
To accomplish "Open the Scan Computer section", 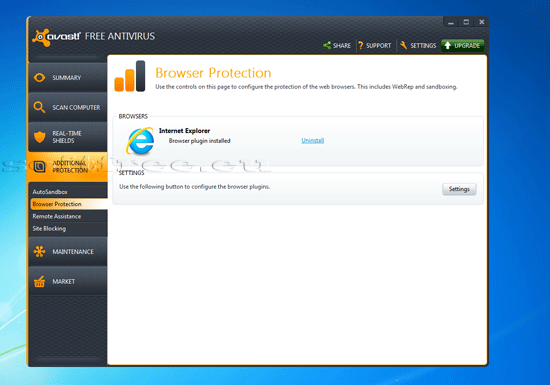I will [x=68, y=107].
